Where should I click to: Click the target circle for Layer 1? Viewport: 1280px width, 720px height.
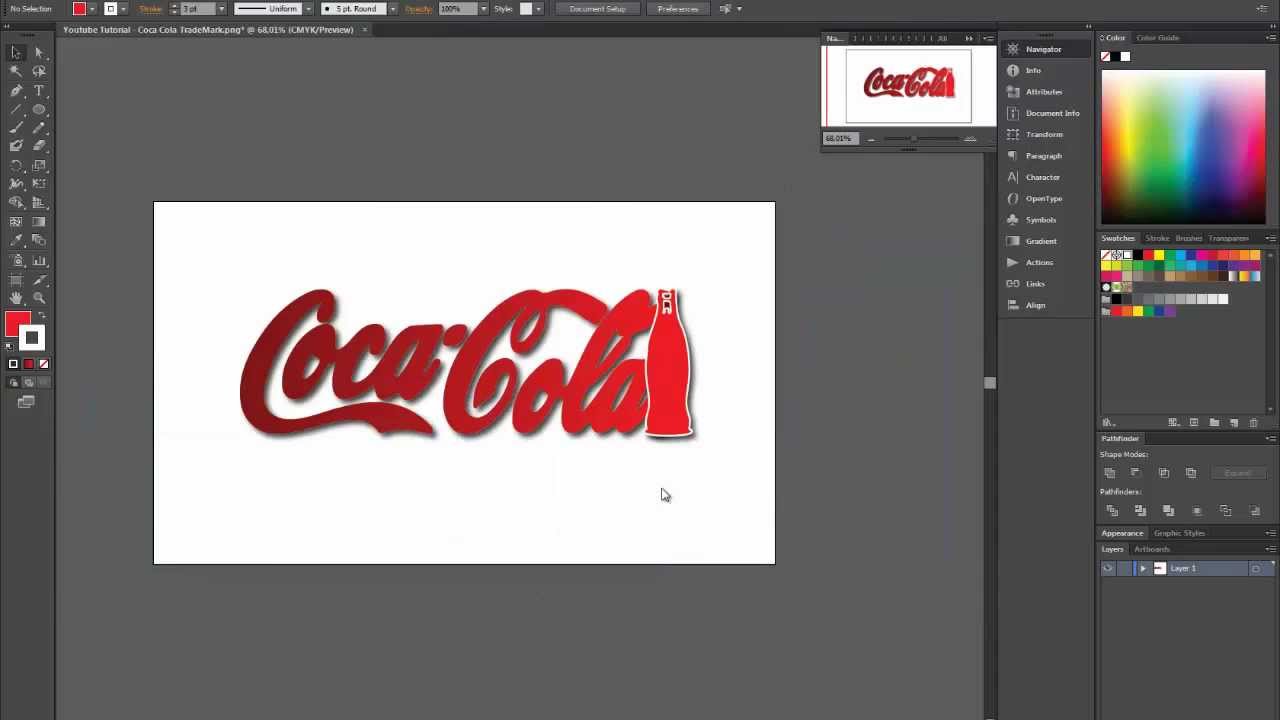tap(1255, 569)
